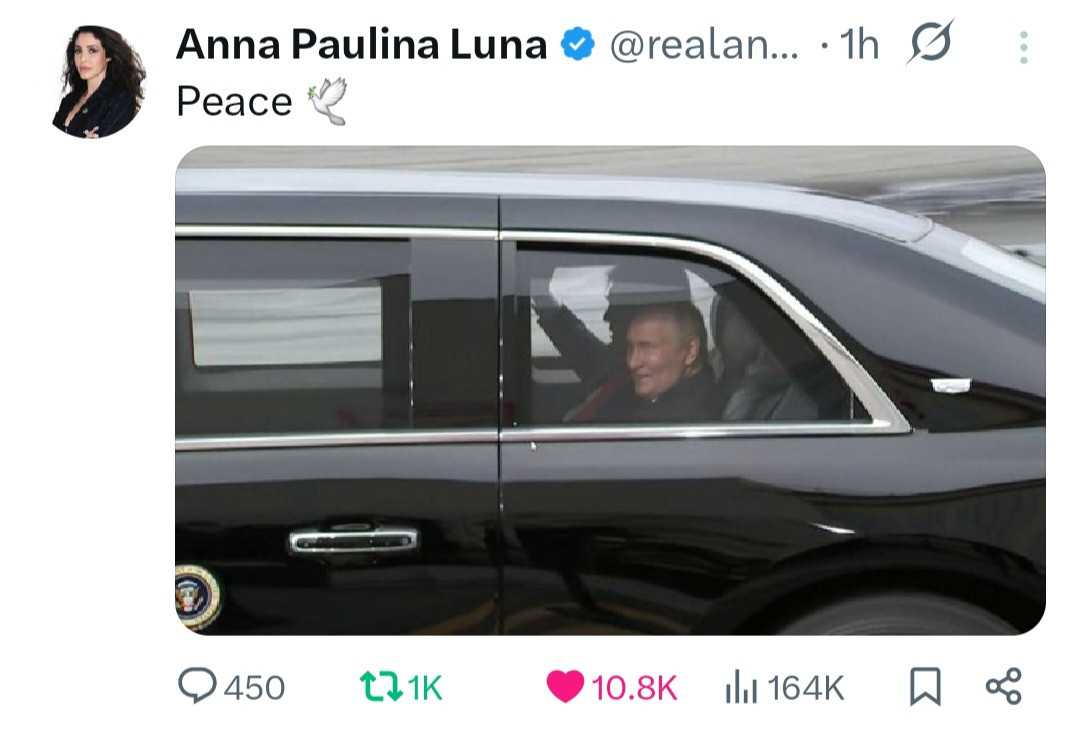Click the 1h timestamp of the post
The image size is (1080, 729).
pyautogui.click(x=860, y=45)
